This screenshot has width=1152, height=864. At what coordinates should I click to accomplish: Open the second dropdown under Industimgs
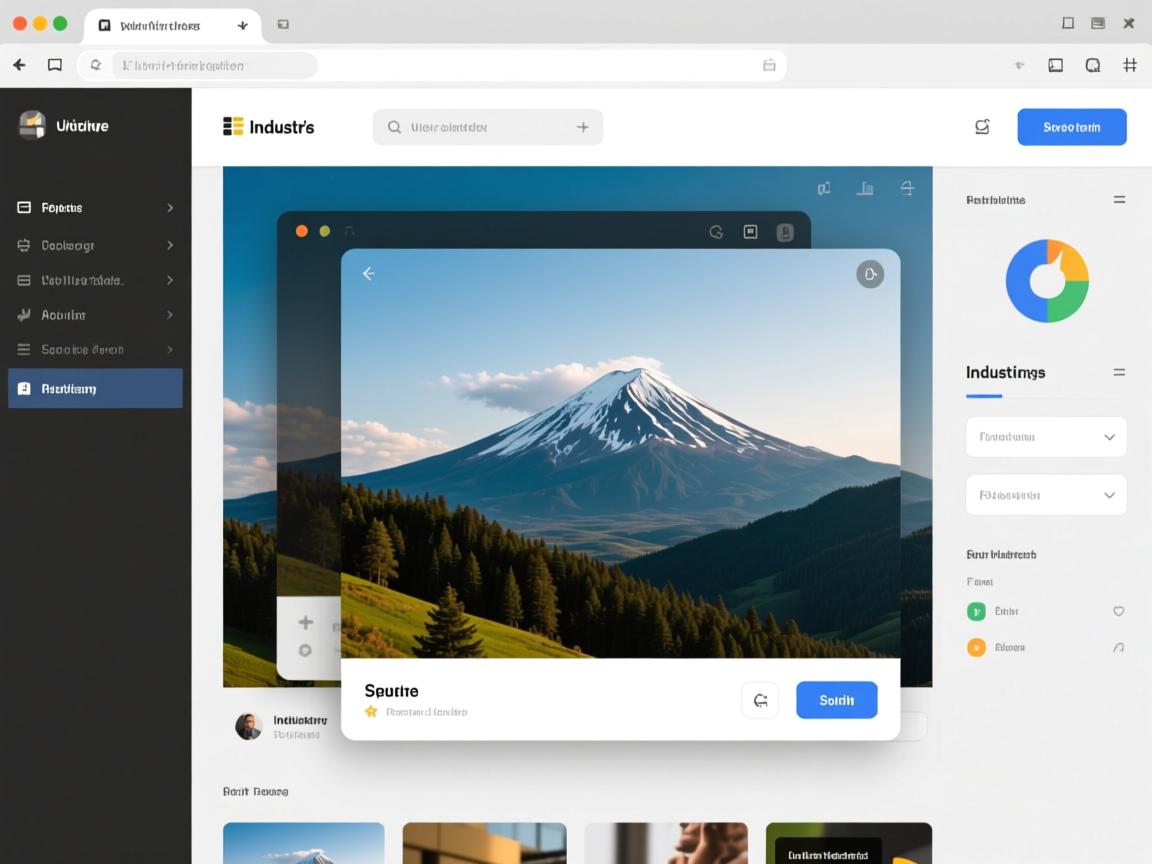pyautogui.click(x=1046, y=495)
